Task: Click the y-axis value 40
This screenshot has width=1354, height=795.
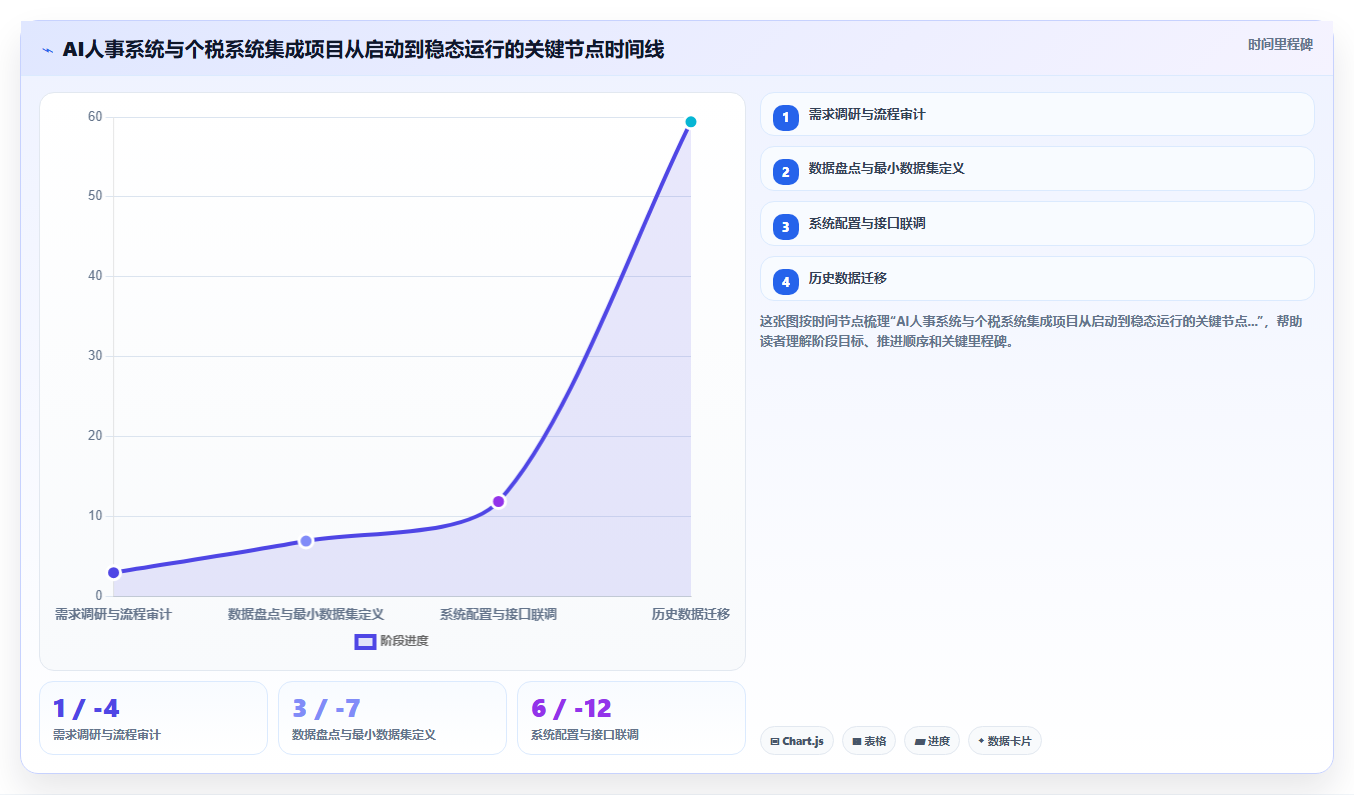Action: pyautogui.click(x=95, y=276)
